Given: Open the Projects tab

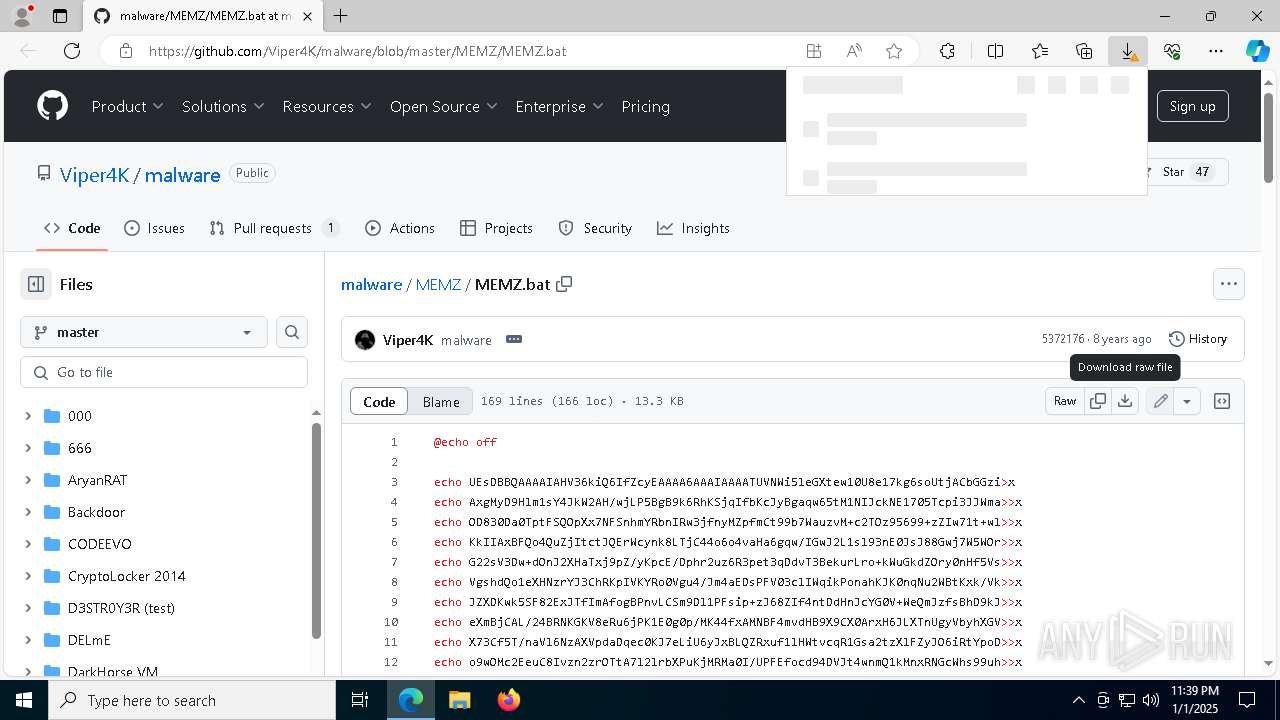Looking at the screenshot, I should 496,228.
